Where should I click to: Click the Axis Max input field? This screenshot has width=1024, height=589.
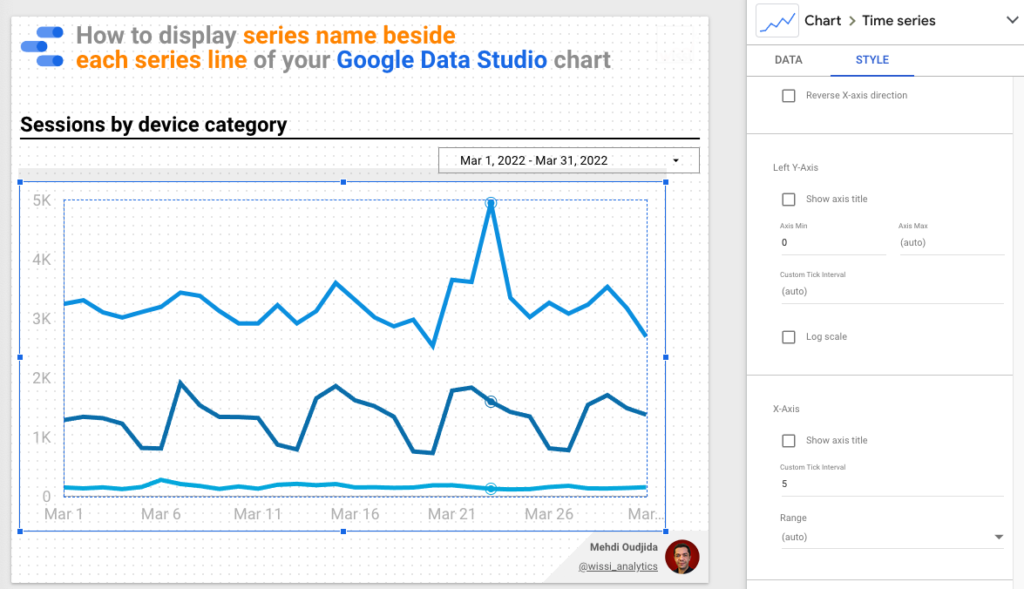coord(952,242)
